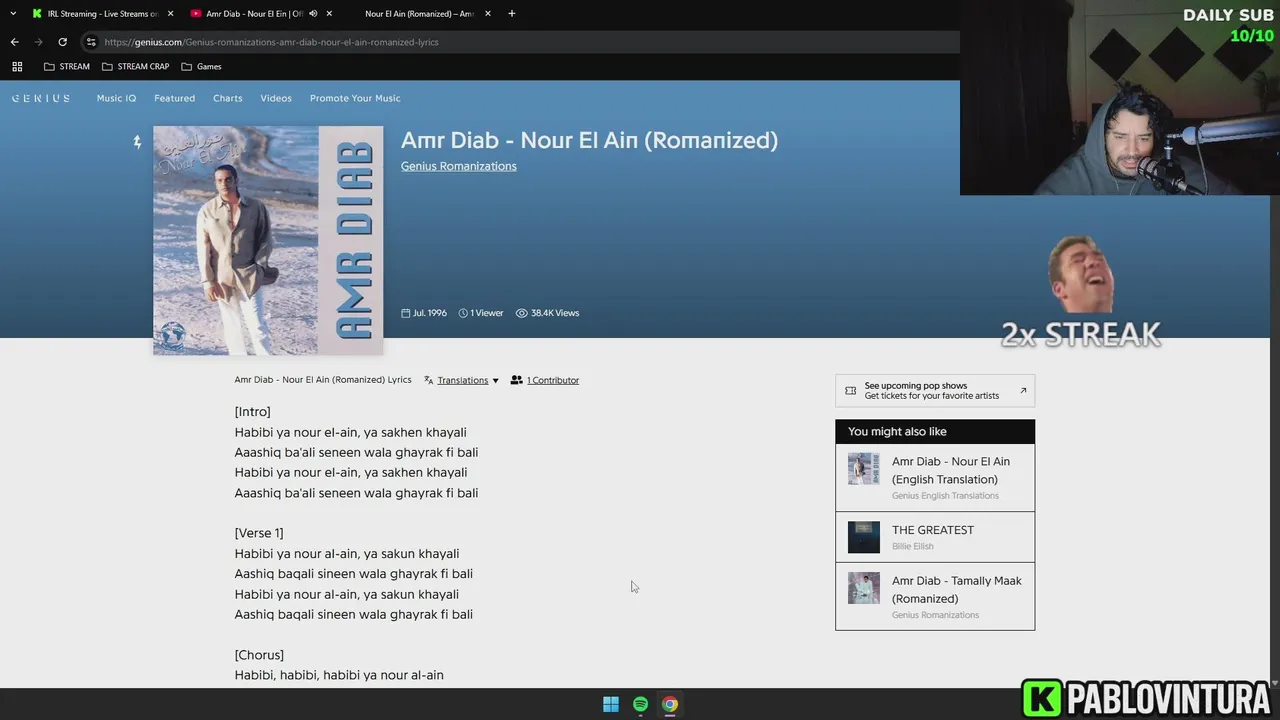The height and width of the screenshot is (720, 1280).
Task: Open the Windows Start button
Action: pyautogui.click(x=611, y=704)
